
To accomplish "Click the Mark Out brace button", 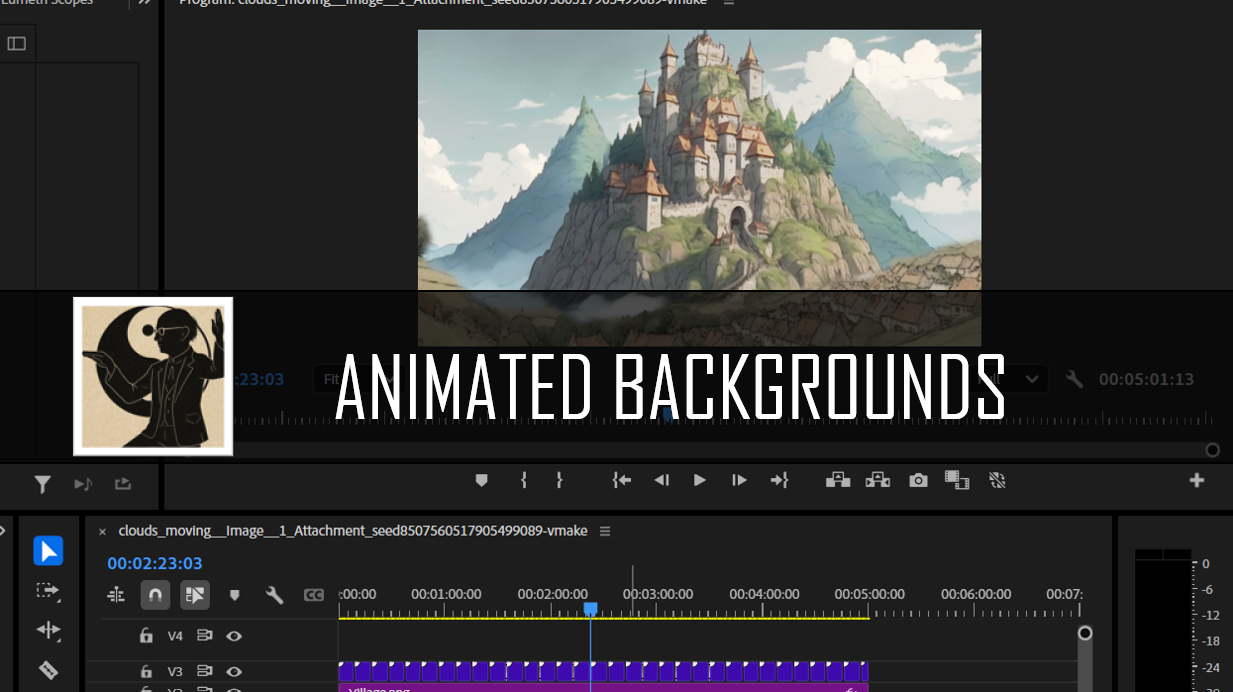I will [x=559, y=480].
